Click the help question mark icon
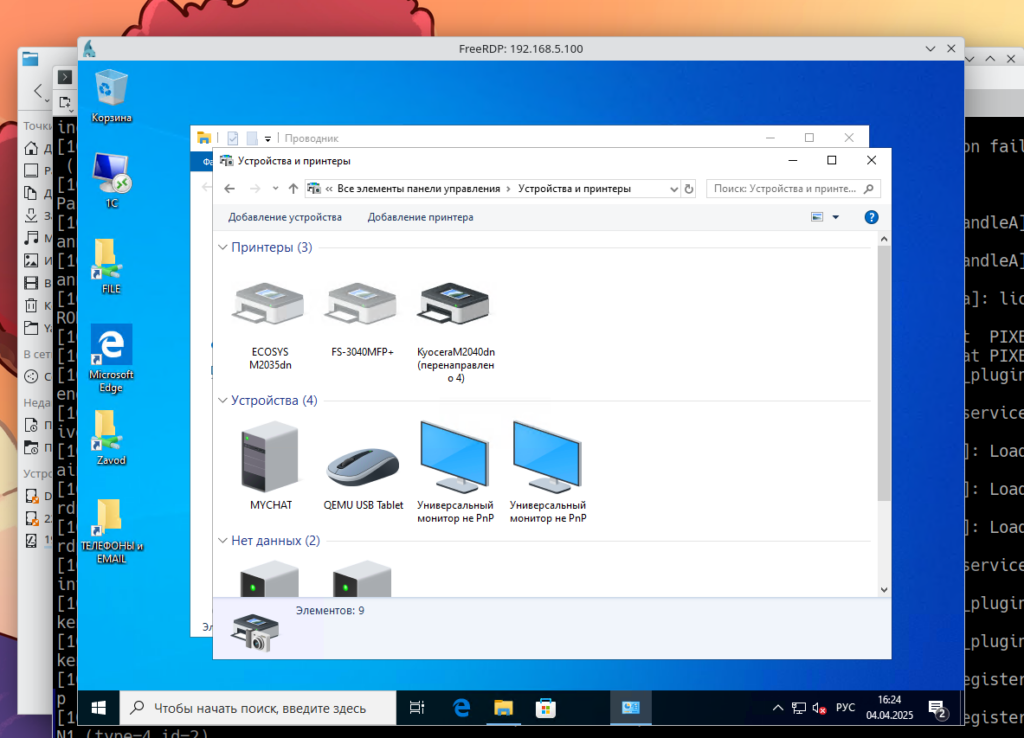The width and height of the screenshot is (1024, 738). tap(871, 217)
